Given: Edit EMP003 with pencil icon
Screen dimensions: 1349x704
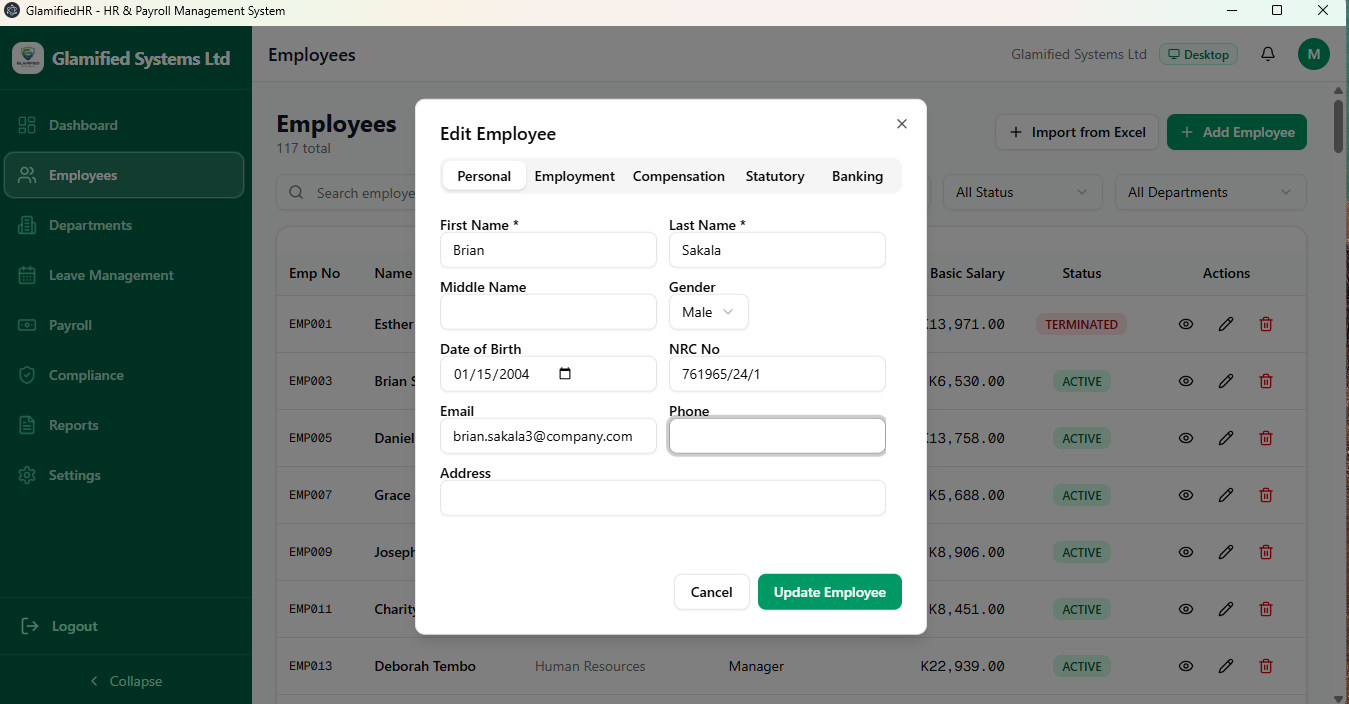Looking at the screenshot, I should (x=1226, y=381).
